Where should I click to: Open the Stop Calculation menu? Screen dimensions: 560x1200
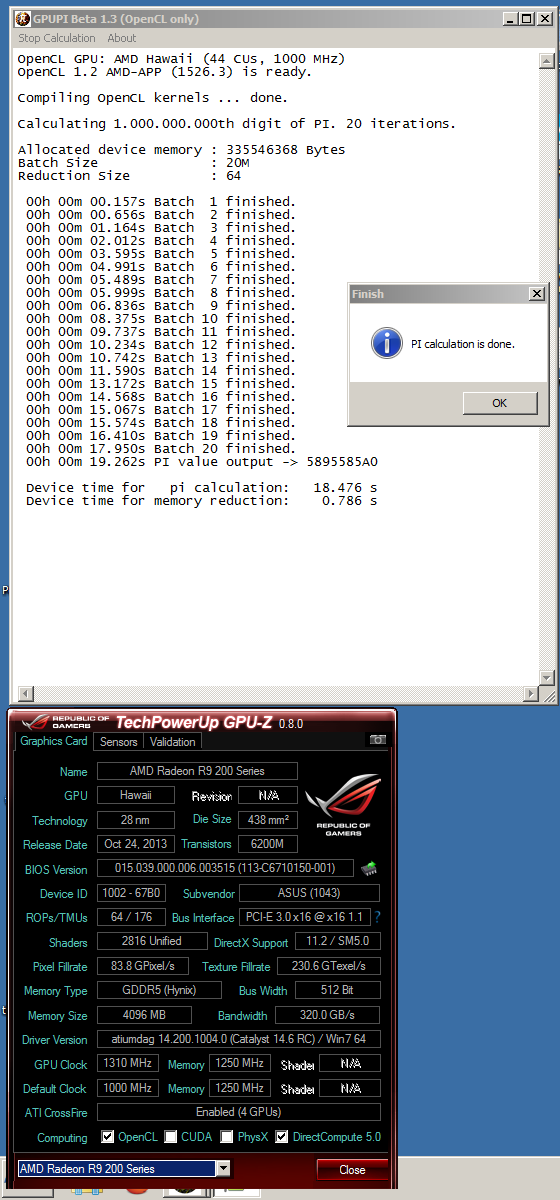[x=57, y=38]
